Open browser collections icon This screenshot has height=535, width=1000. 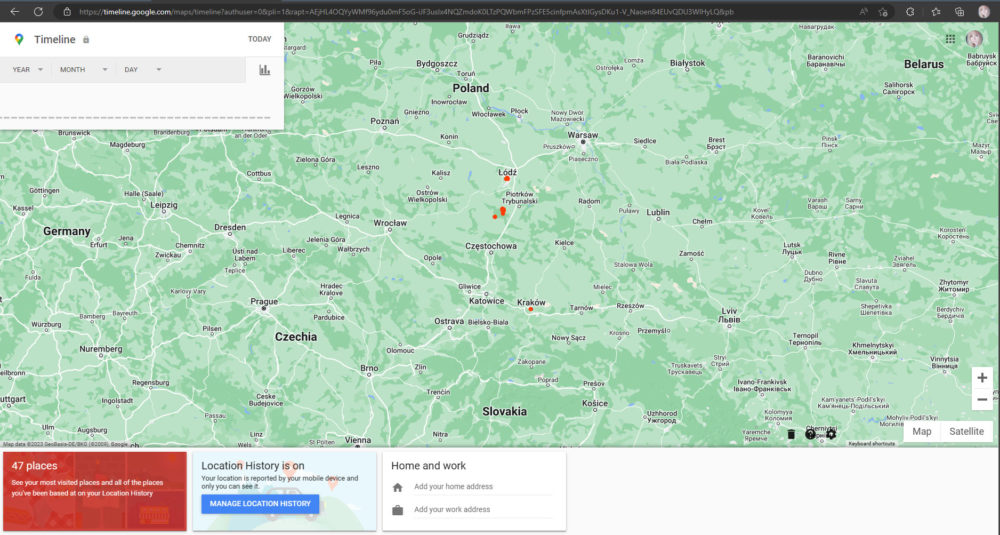click(959, 11)
